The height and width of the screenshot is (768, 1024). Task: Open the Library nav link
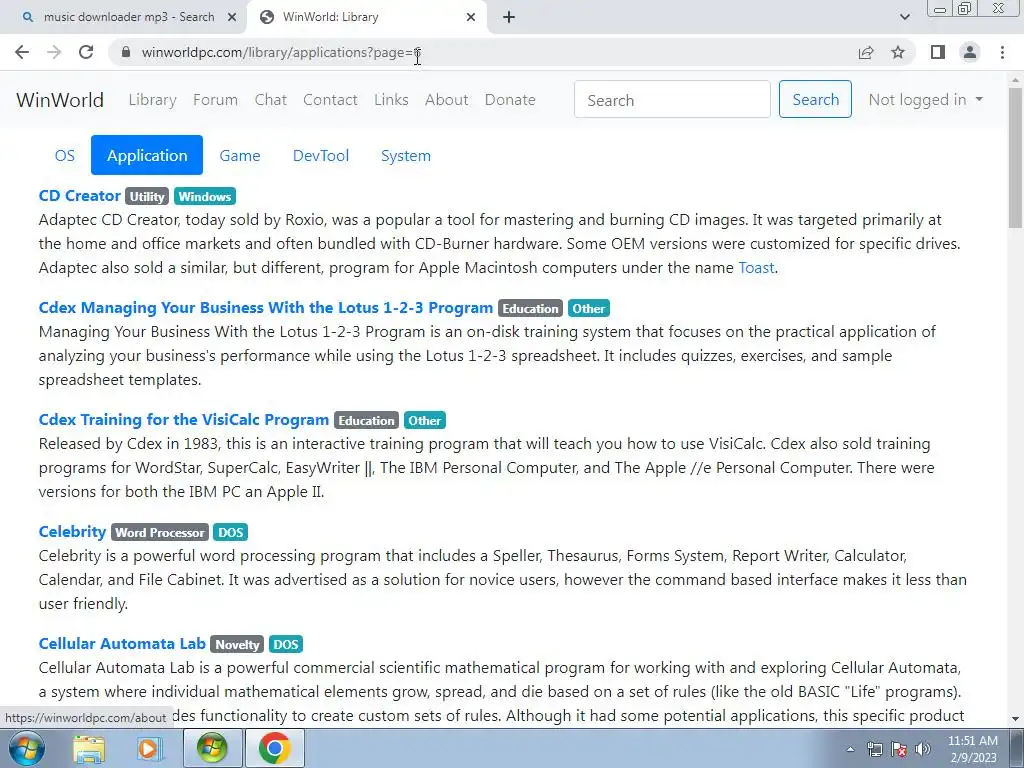(x=152, y=100)
